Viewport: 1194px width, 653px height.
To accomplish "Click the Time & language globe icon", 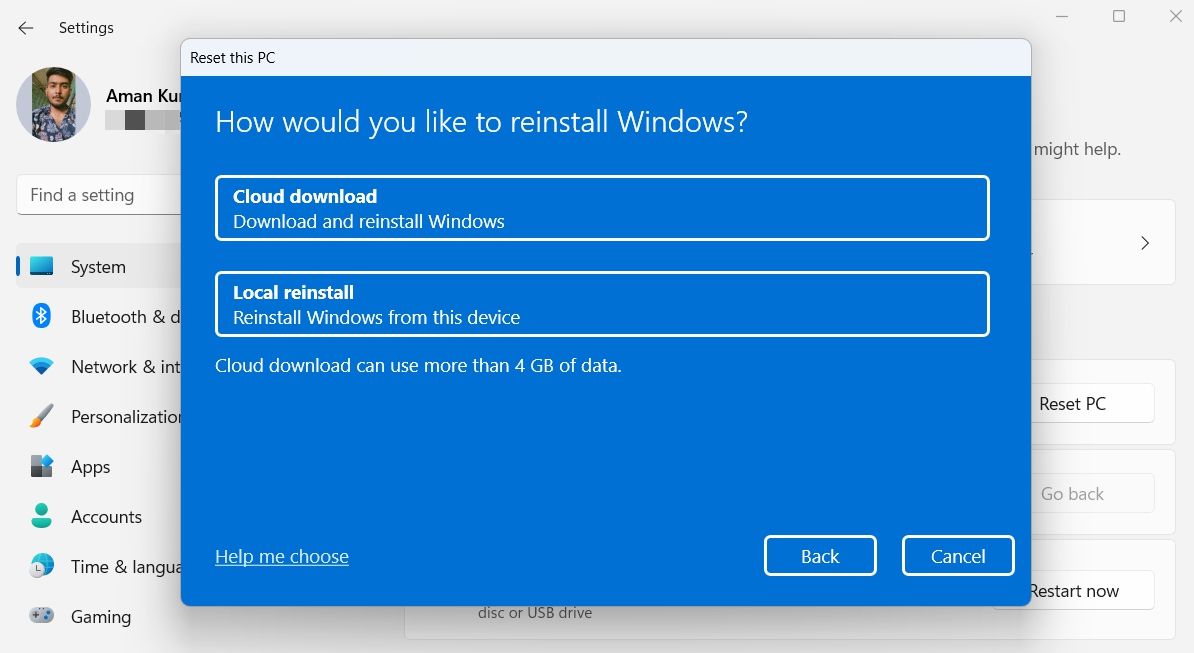I will pyautogui.click(x=41, y=565).
